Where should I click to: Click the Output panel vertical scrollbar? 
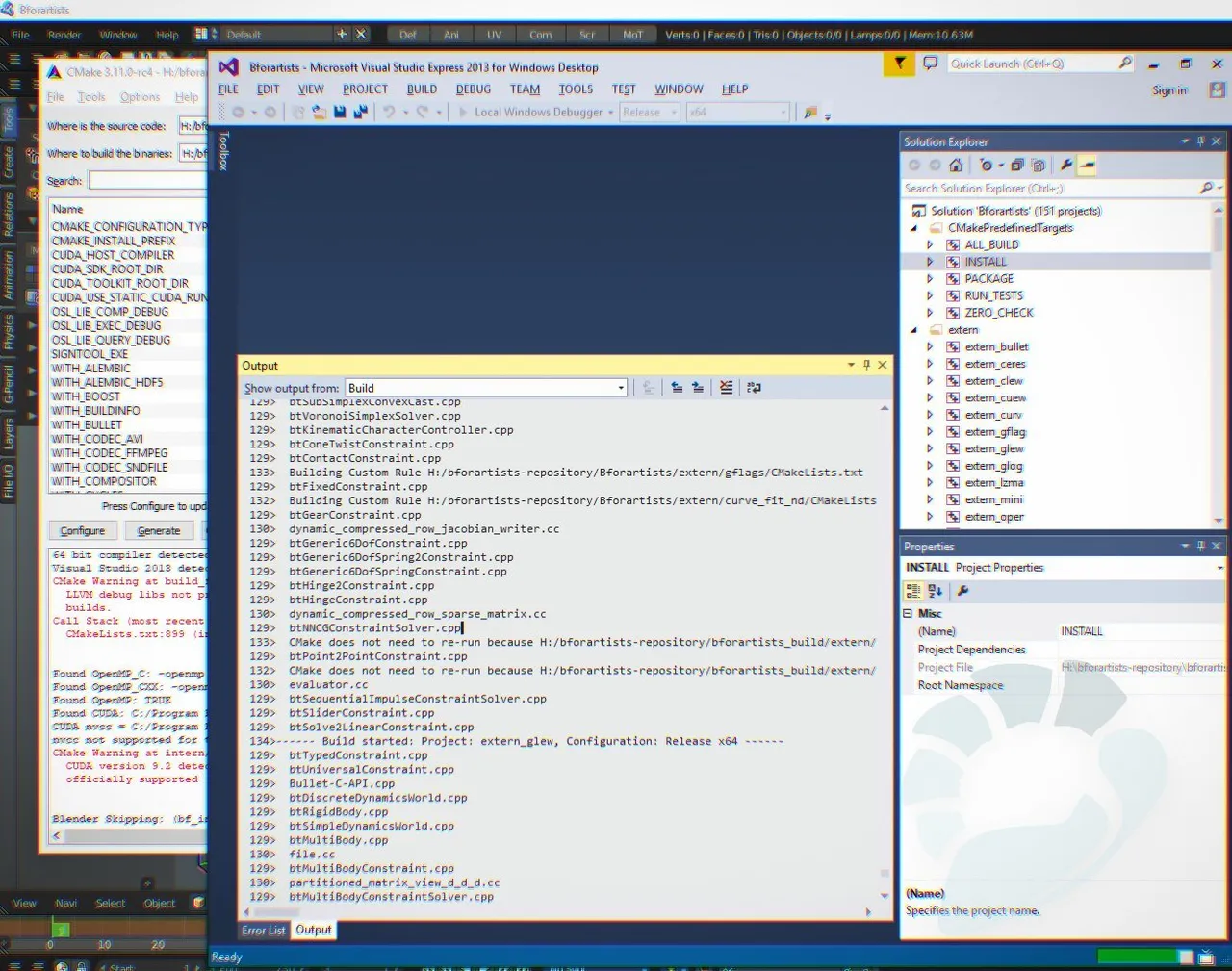pyautogui.click(x=884, y=652)
